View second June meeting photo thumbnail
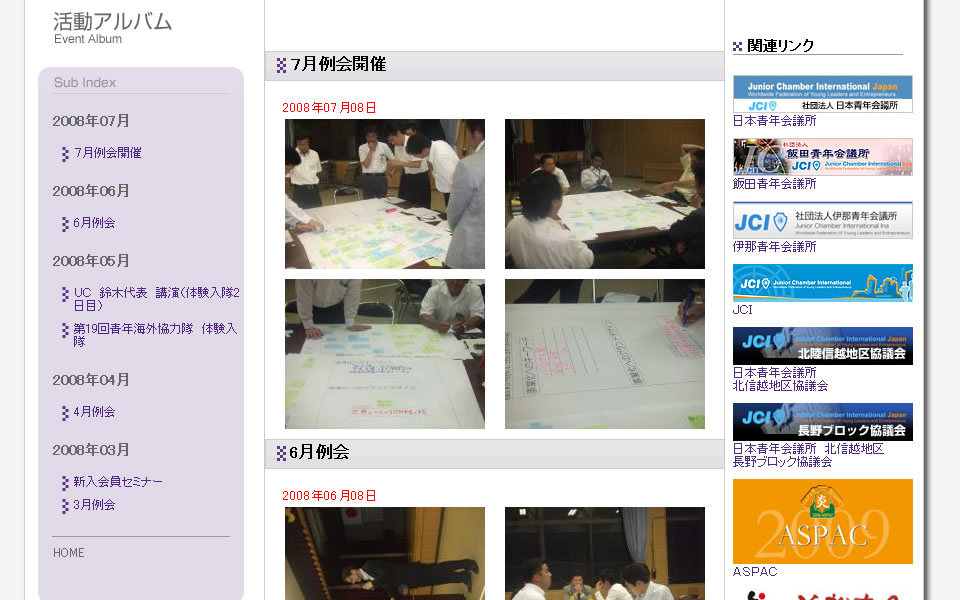Screen dimensions: 960x600 click(x=605, y=553)
